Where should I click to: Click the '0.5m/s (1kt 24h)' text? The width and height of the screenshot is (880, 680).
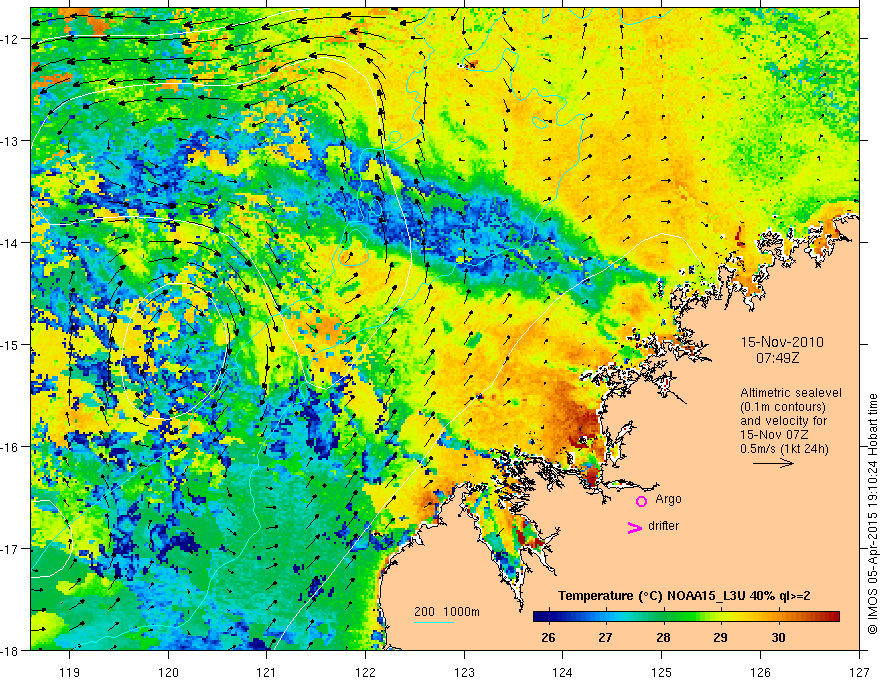tap(784, 449)
